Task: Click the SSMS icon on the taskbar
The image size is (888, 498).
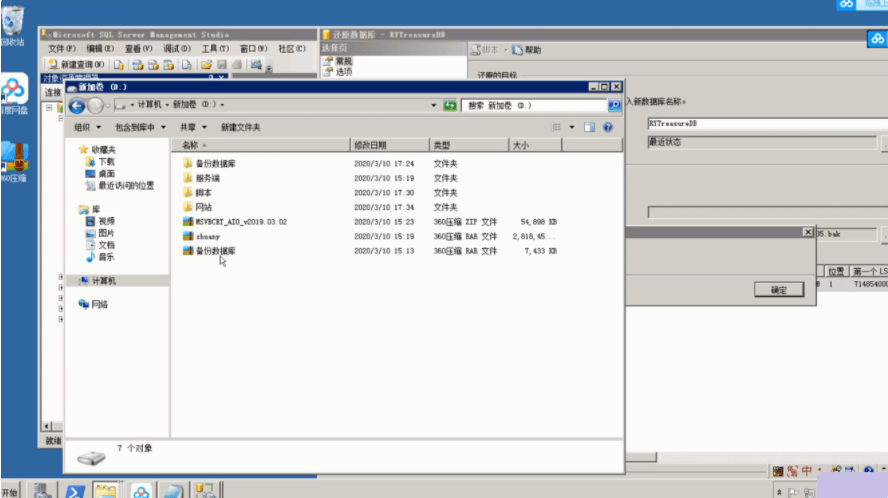Action: click(205, 491)
